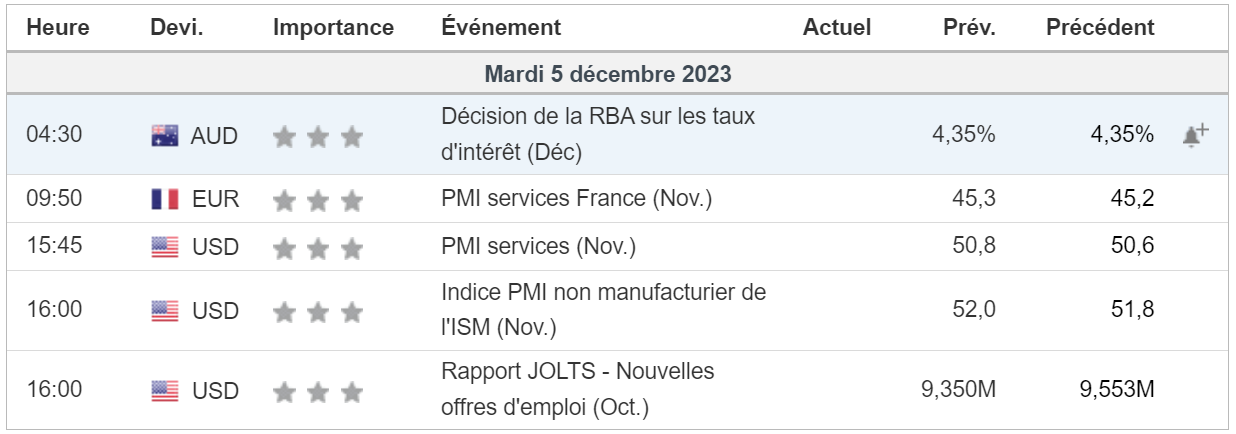Click the alert bell icon for RBA decision
Viewport: 1236px width, 434px height.
click(1195, 135)
